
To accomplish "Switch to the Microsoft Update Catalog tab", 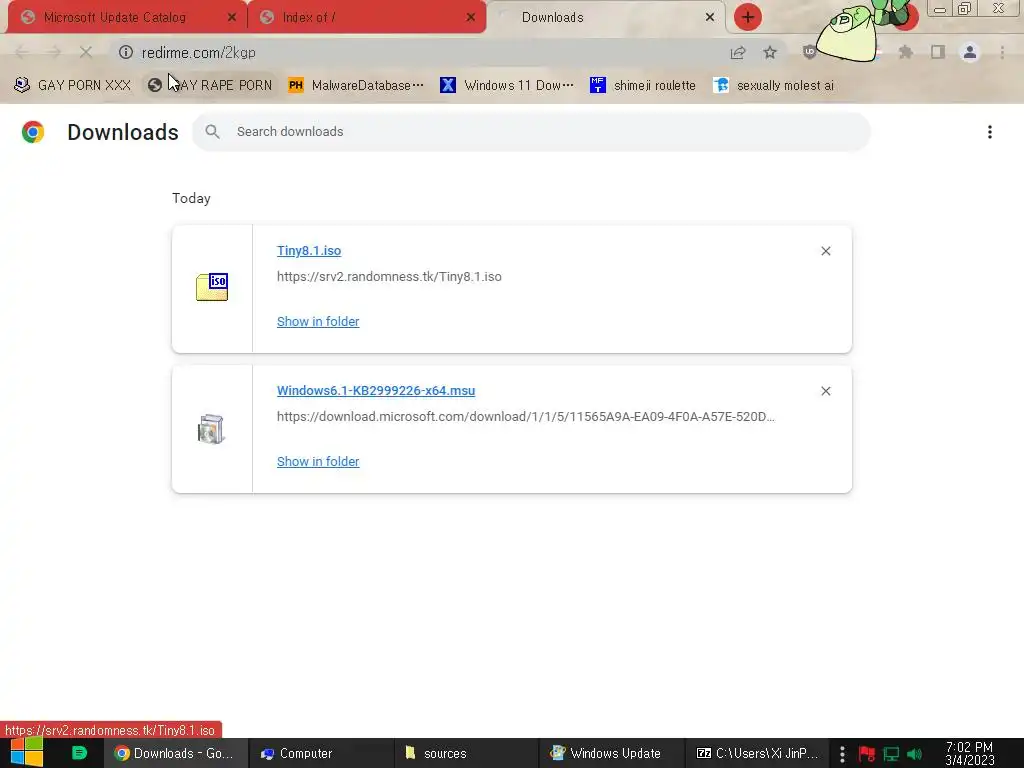I will [127, 18].
